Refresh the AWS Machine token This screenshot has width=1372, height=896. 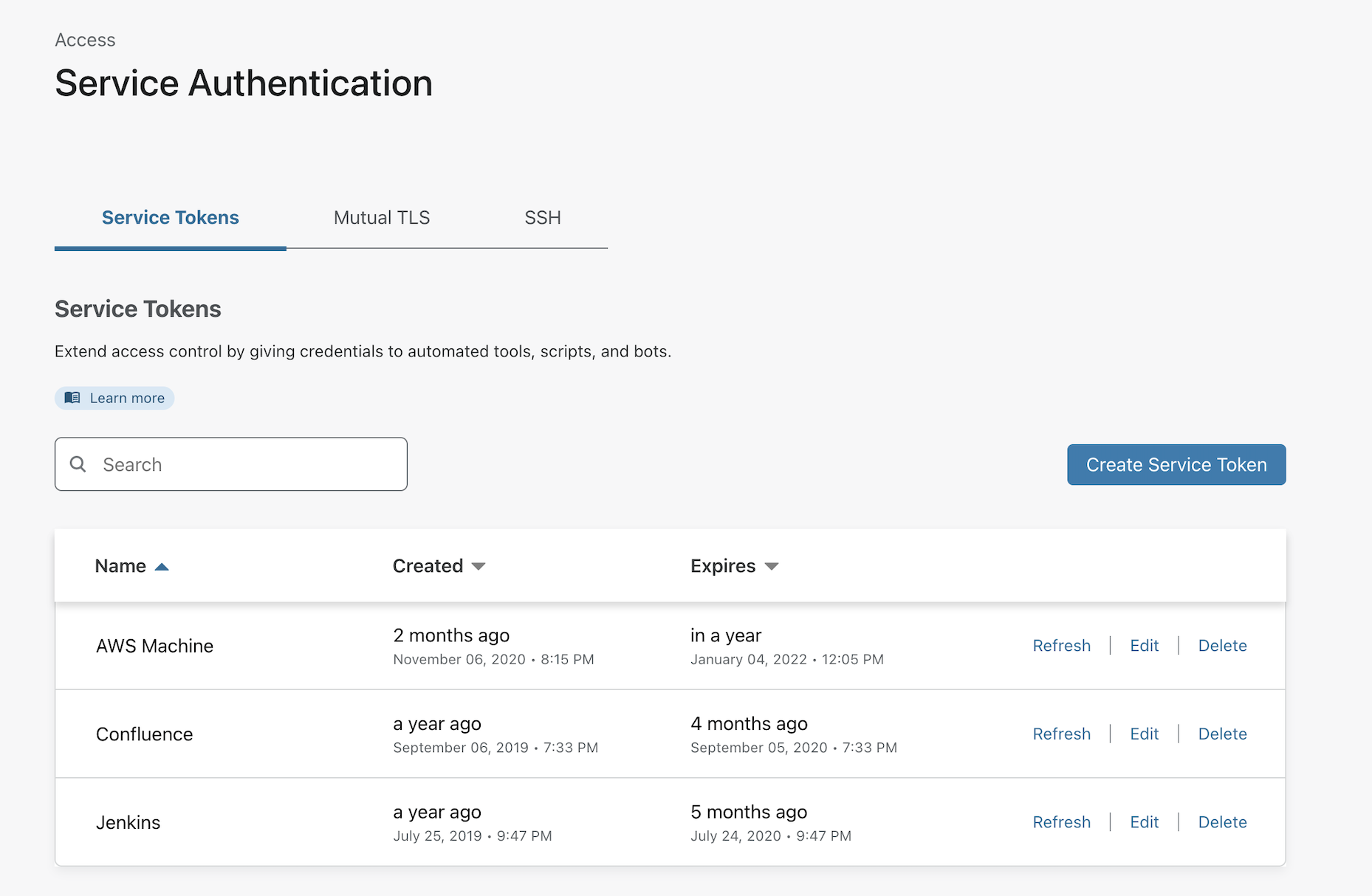click(1062, 645)
